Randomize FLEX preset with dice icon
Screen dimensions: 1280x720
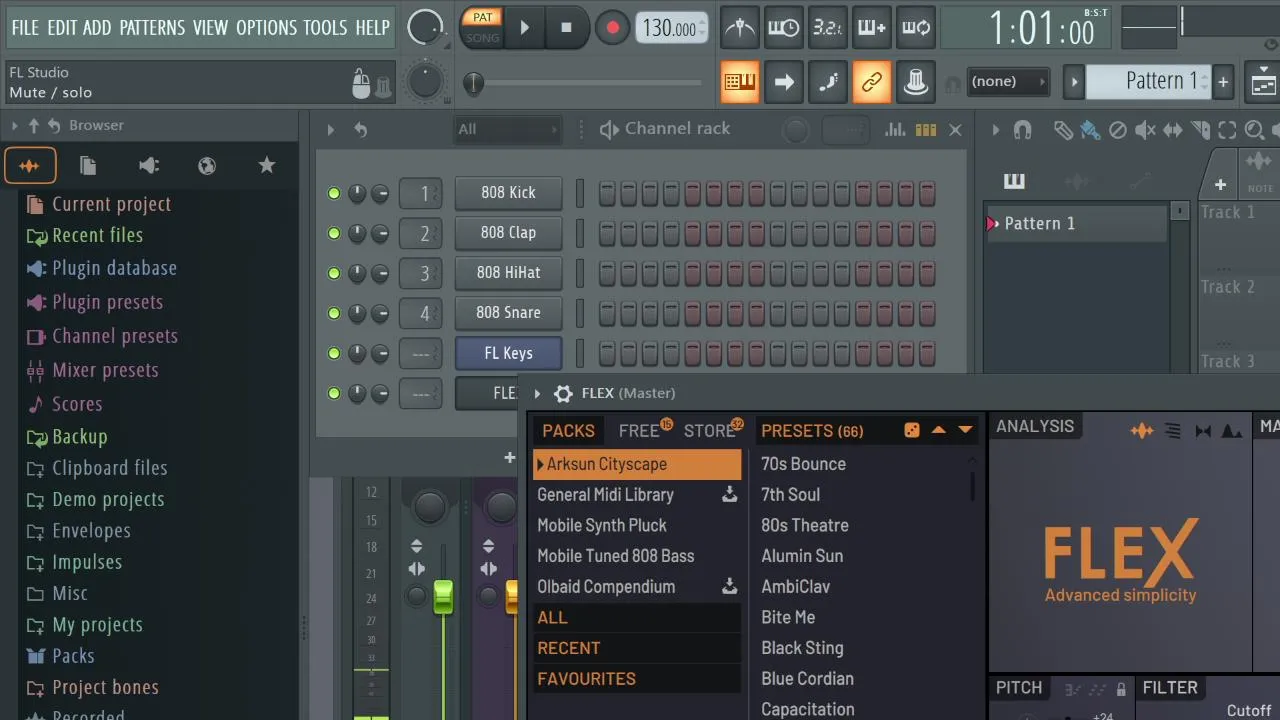click(x=912, y=430)
